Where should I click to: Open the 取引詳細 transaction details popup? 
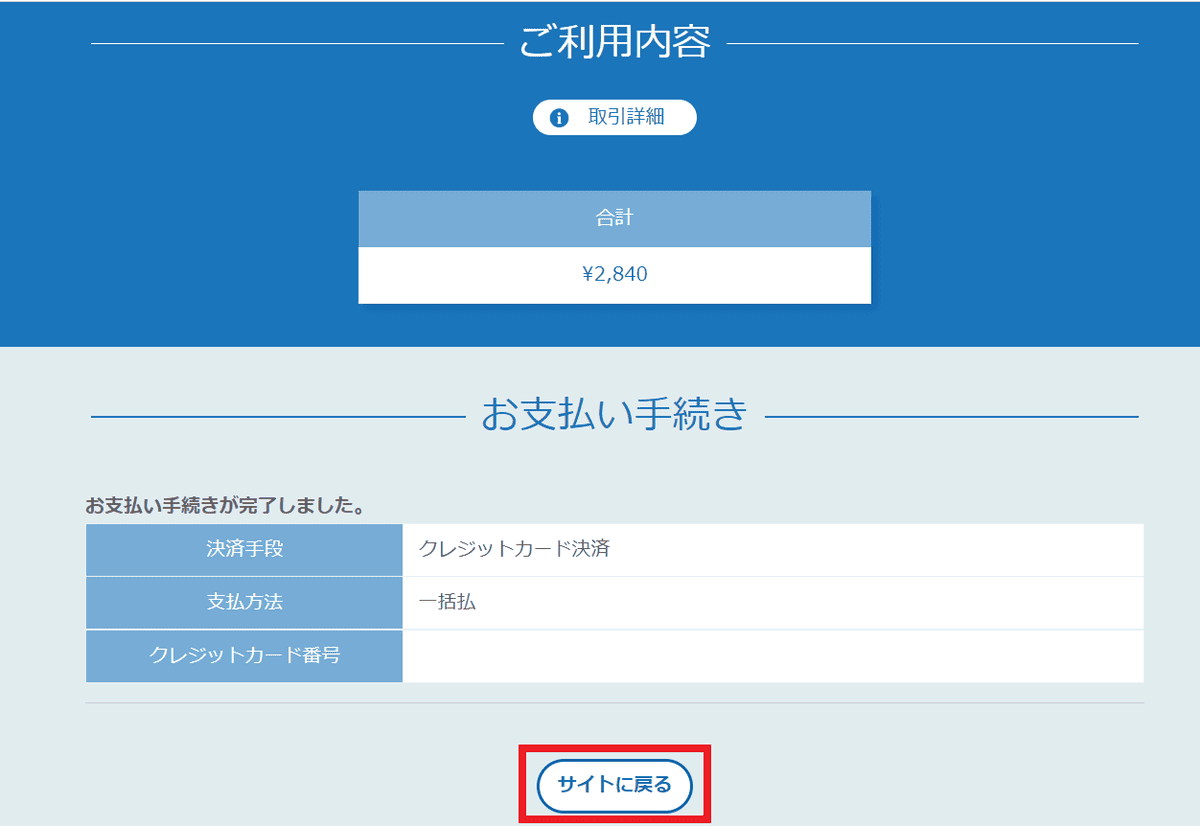pos(614,117)
